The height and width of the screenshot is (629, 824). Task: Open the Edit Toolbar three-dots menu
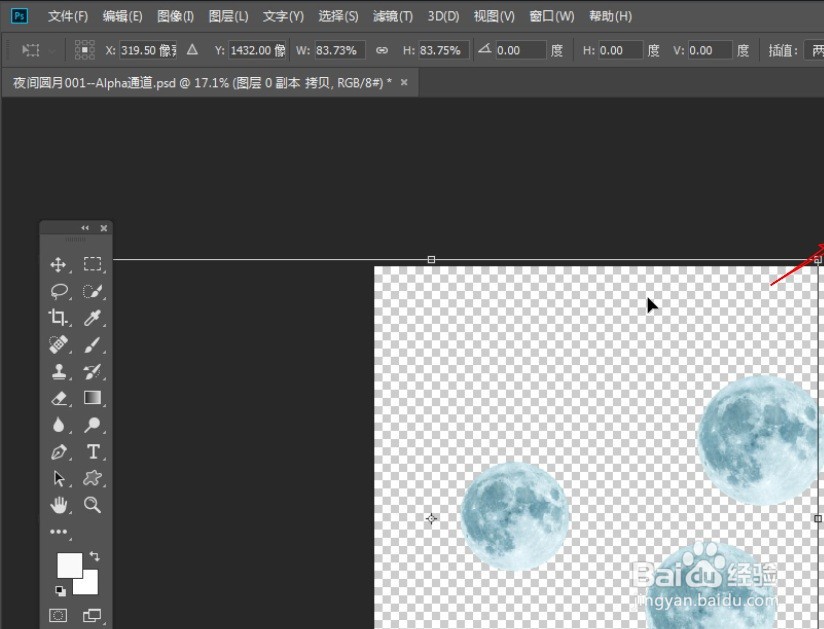tap(58, 532)
